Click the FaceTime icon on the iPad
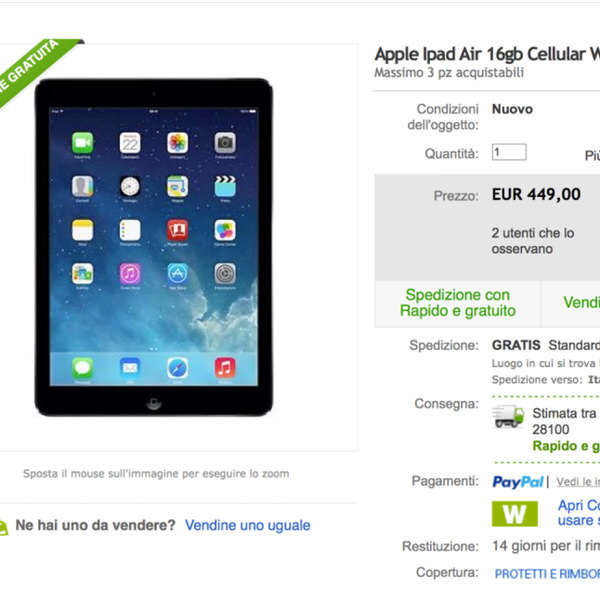The height and width of the screenshot is (600, 600). tap(82, 143)
